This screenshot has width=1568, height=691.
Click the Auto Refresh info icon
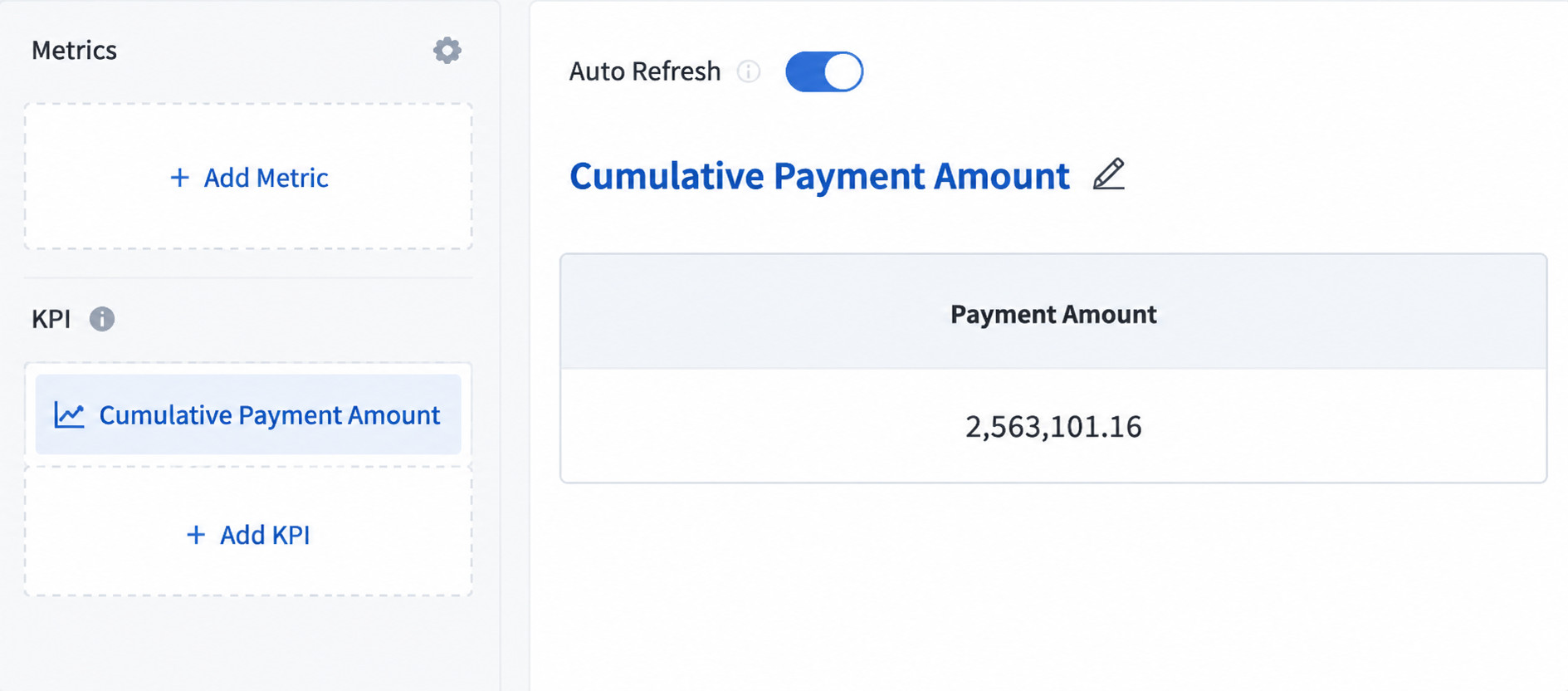click(x=749, y=71)
